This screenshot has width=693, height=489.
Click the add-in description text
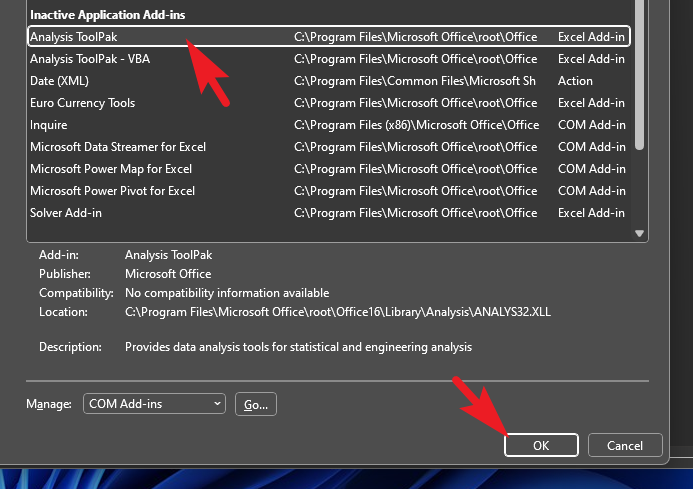298,347
